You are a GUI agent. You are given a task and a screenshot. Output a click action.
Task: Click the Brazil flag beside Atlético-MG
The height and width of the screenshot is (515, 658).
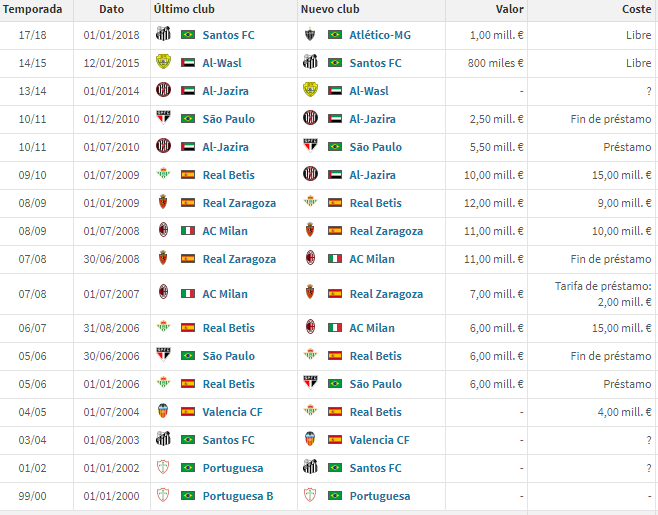[x=335, y=35]
